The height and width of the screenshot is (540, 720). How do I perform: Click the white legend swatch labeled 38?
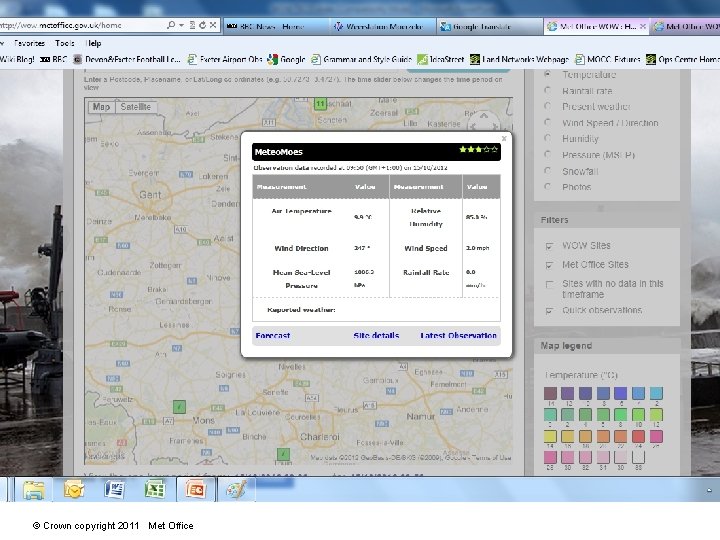pyautogui.click(x=638, y=457)
